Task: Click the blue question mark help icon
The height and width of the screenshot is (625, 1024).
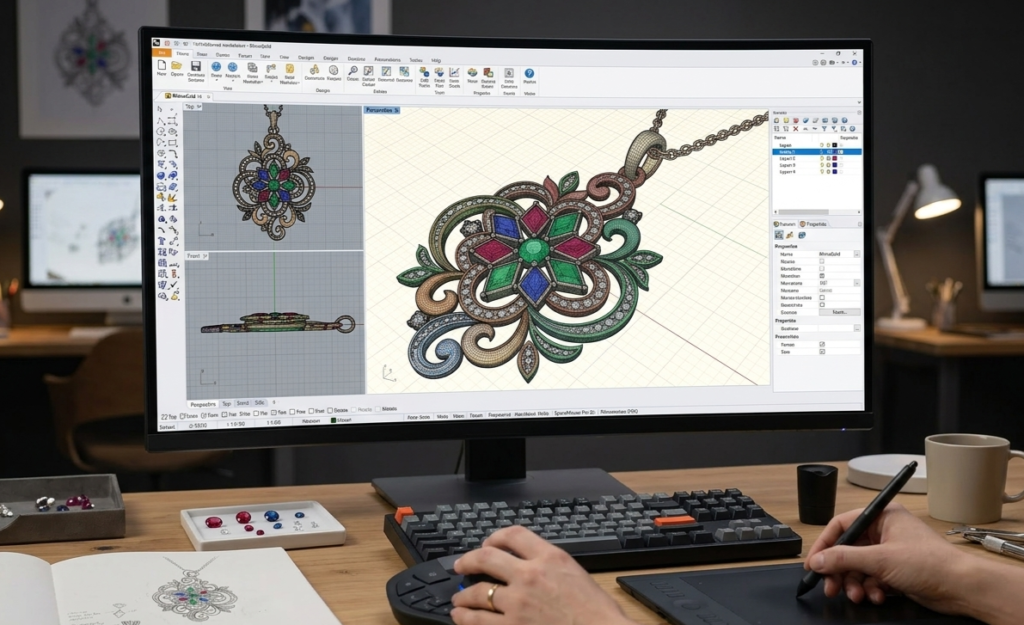Action: tap(529, 73)
